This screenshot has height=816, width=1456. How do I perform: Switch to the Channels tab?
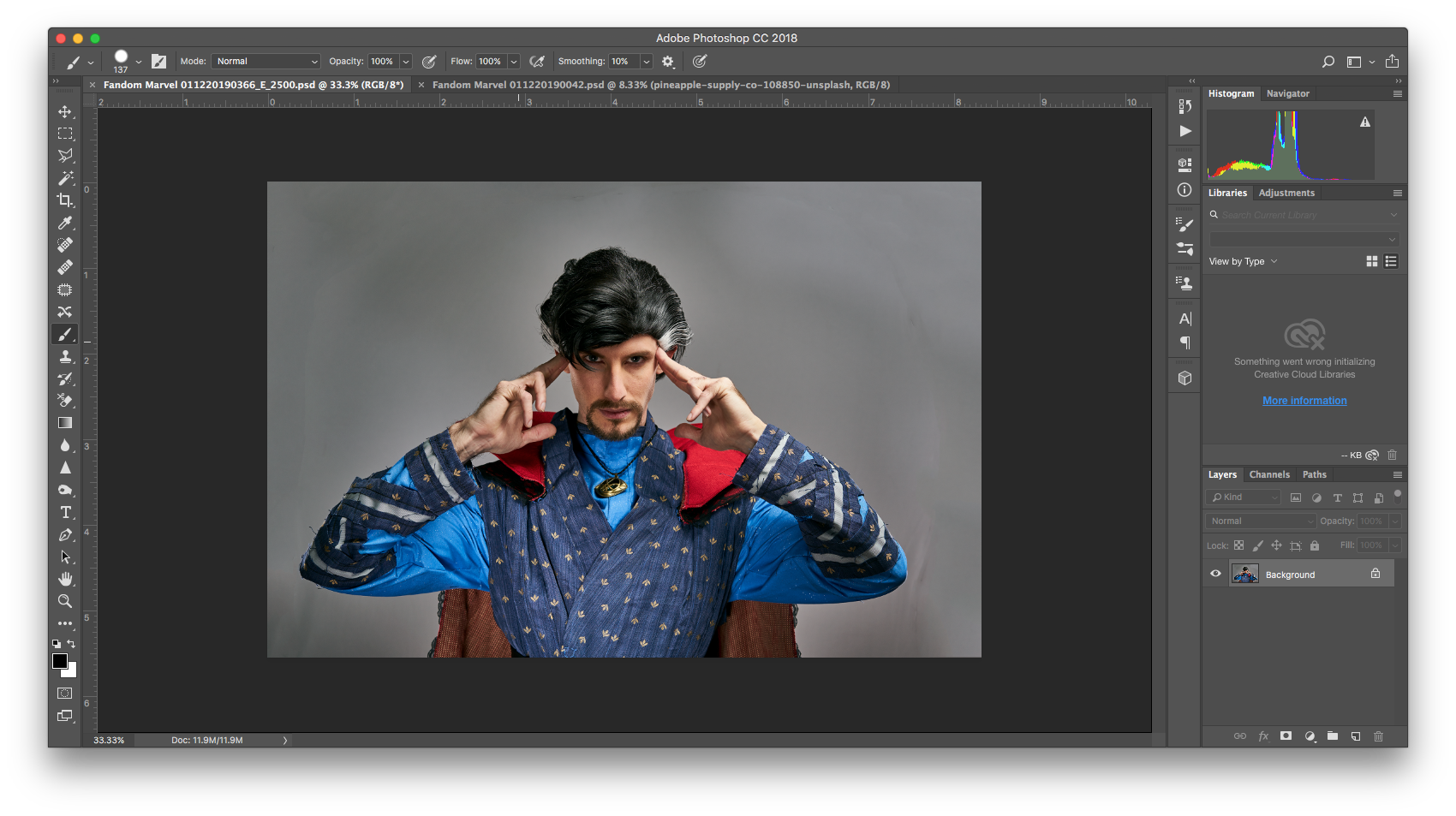pos(1268,474)
